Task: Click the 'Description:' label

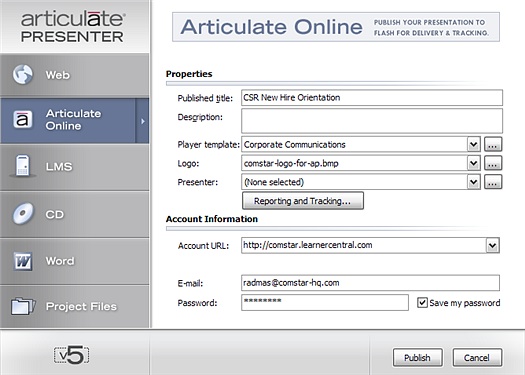Action: (x=200, y=117)
